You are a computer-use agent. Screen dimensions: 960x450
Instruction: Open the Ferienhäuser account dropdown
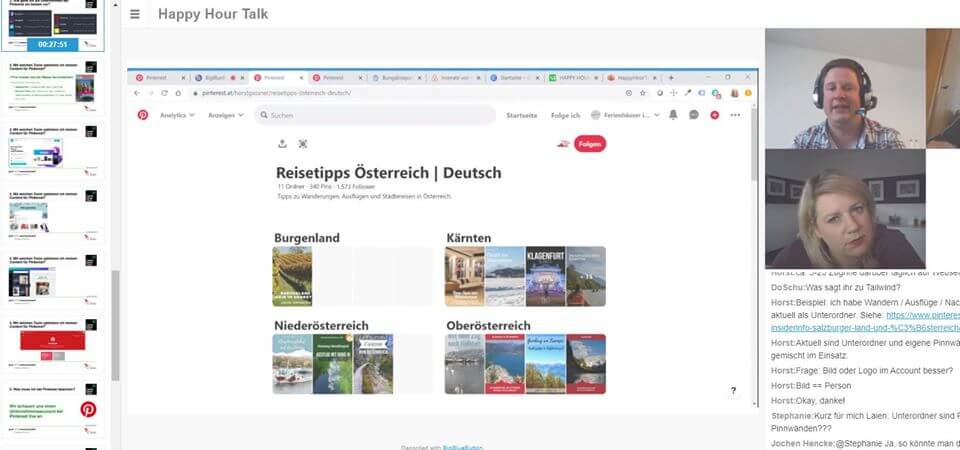(x=625, y=115)
